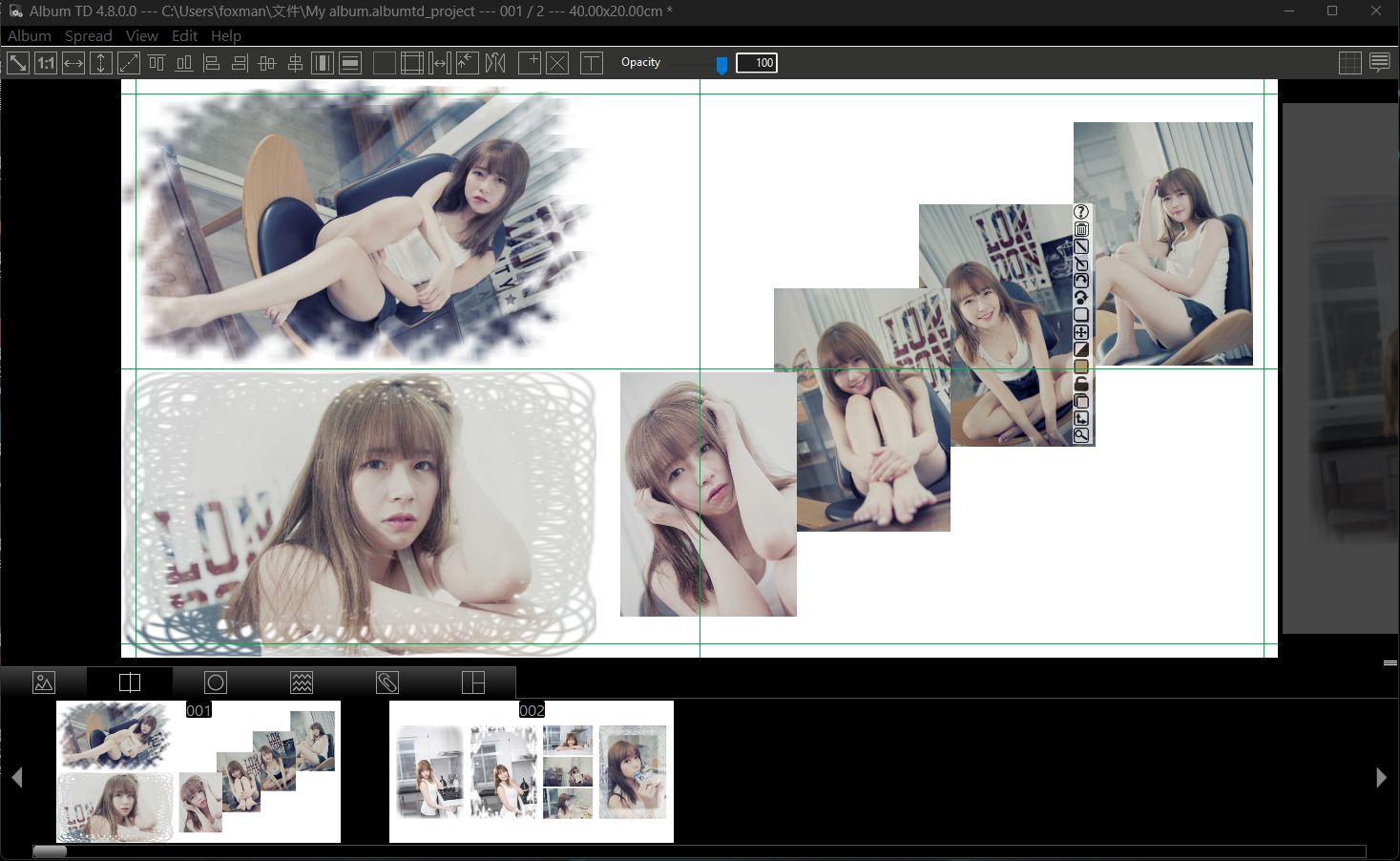Click the mirror flip icon in toolbar
Screen dimensions: 1400x861
[495, 63]
